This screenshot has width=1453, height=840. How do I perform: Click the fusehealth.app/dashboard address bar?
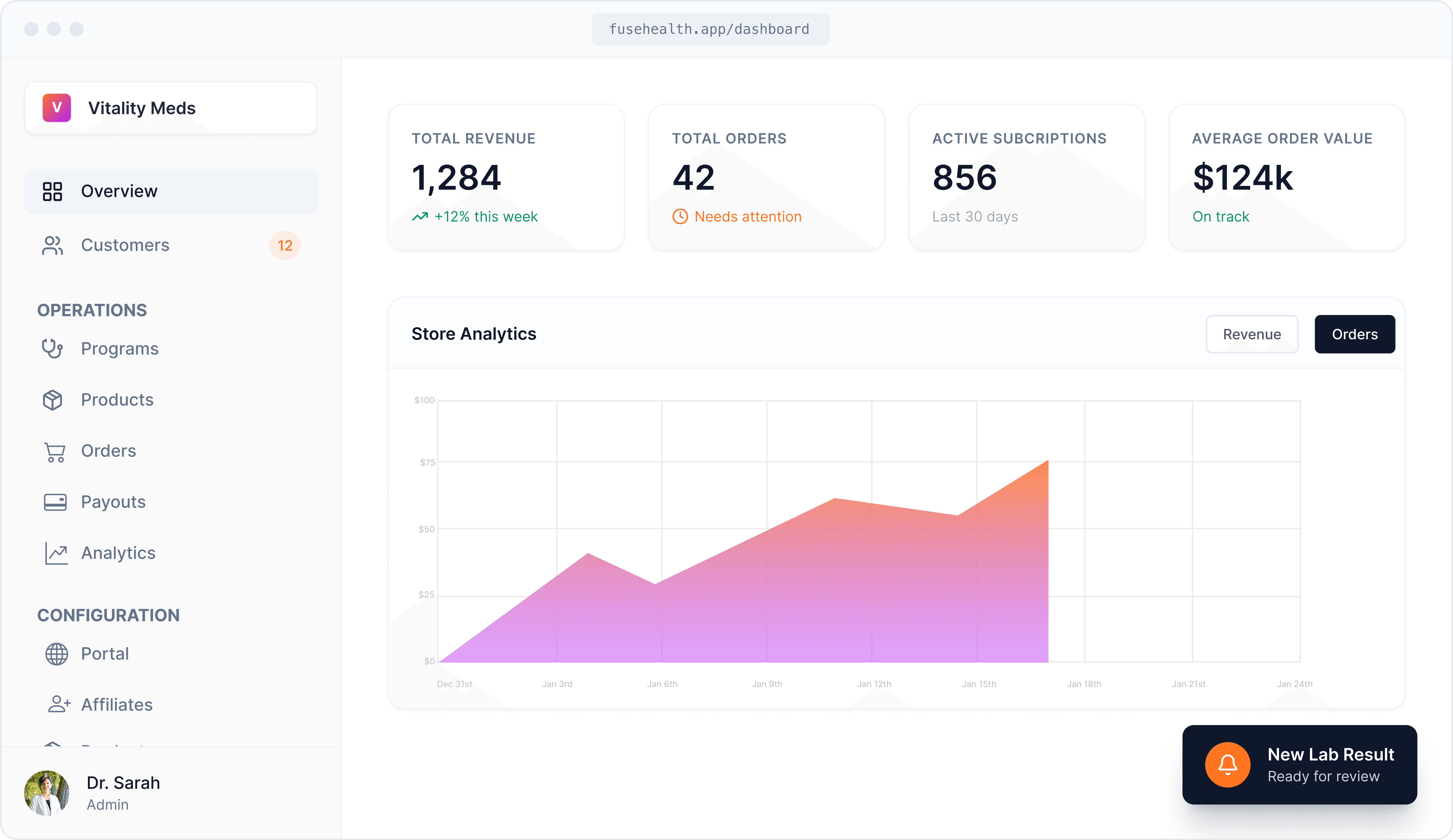click(x=710, y=29)
